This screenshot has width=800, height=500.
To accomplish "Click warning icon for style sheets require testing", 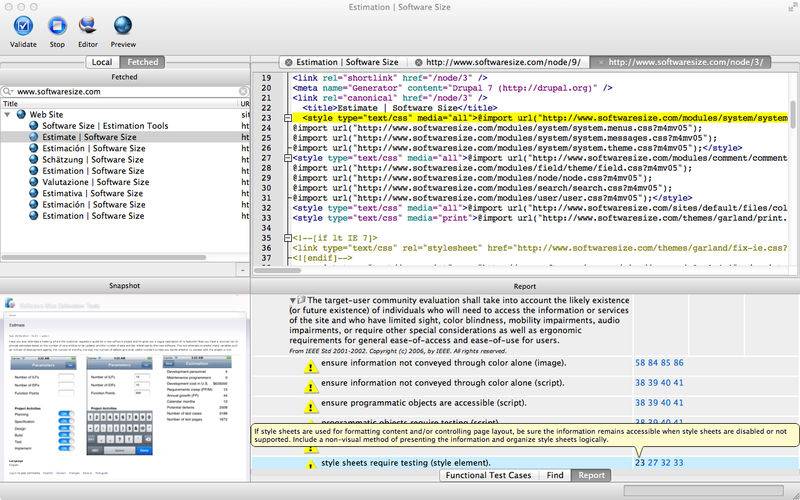I will (311, 465).
